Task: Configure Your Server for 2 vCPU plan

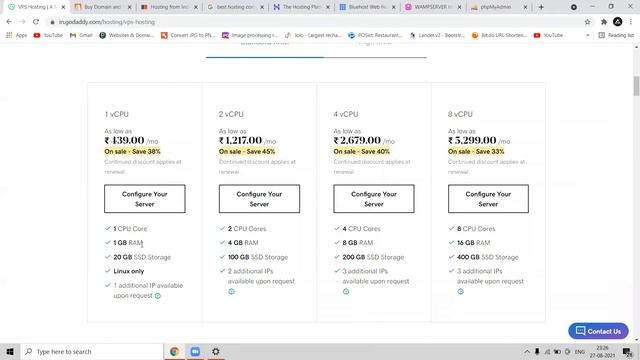Action: click(259, 199)
